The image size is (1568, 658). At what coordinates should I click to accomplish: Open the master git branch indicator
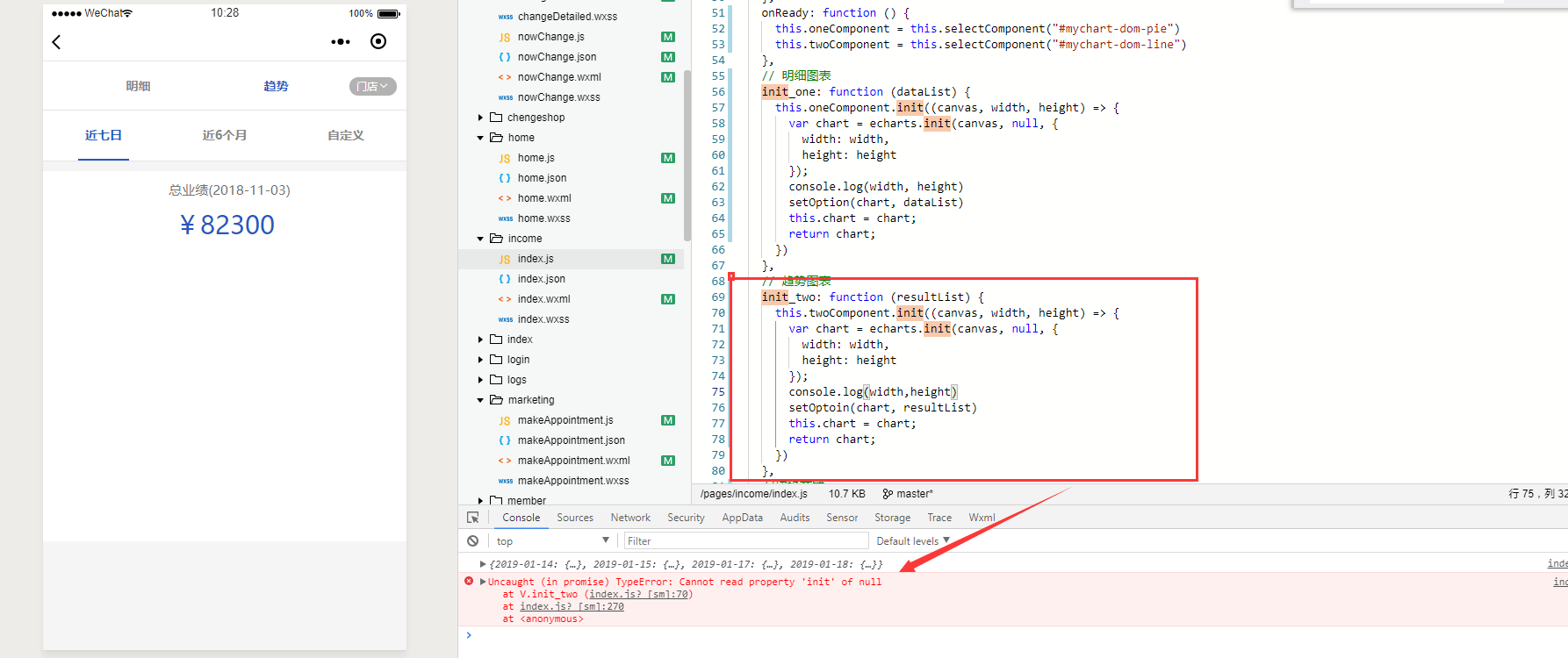(908, 494)
